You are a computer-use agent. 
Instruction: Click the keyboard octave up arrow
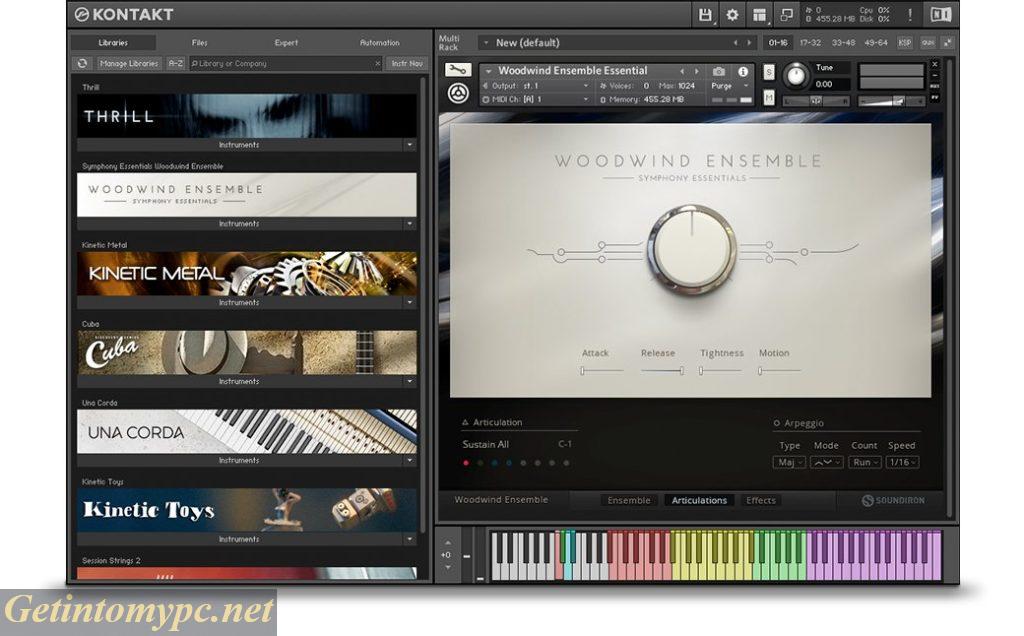pos(447,543)
